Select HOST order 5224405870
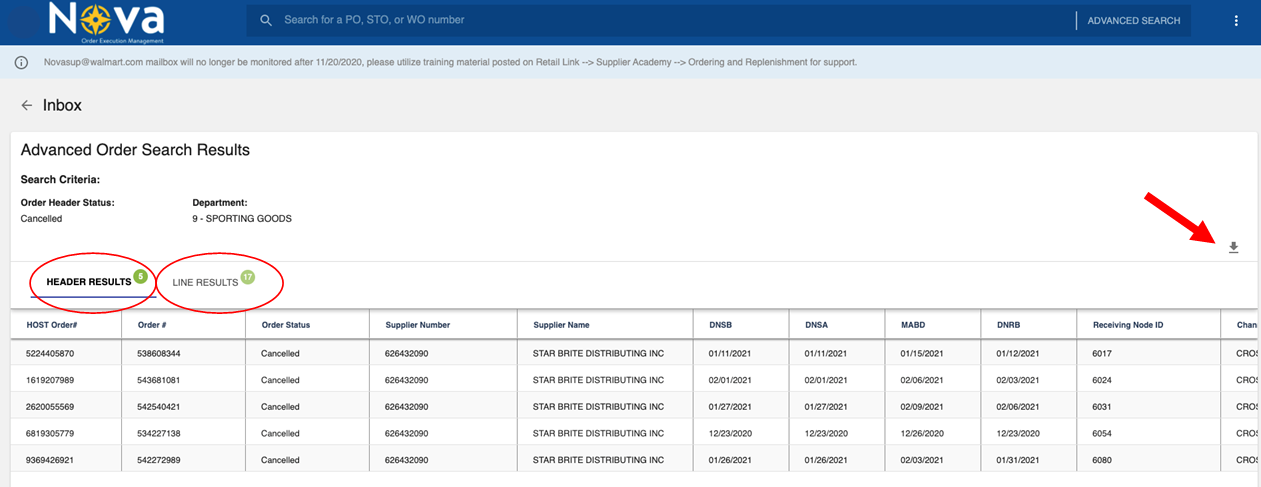This screenshot has height=487, width=1261. (x=50, y=354)
